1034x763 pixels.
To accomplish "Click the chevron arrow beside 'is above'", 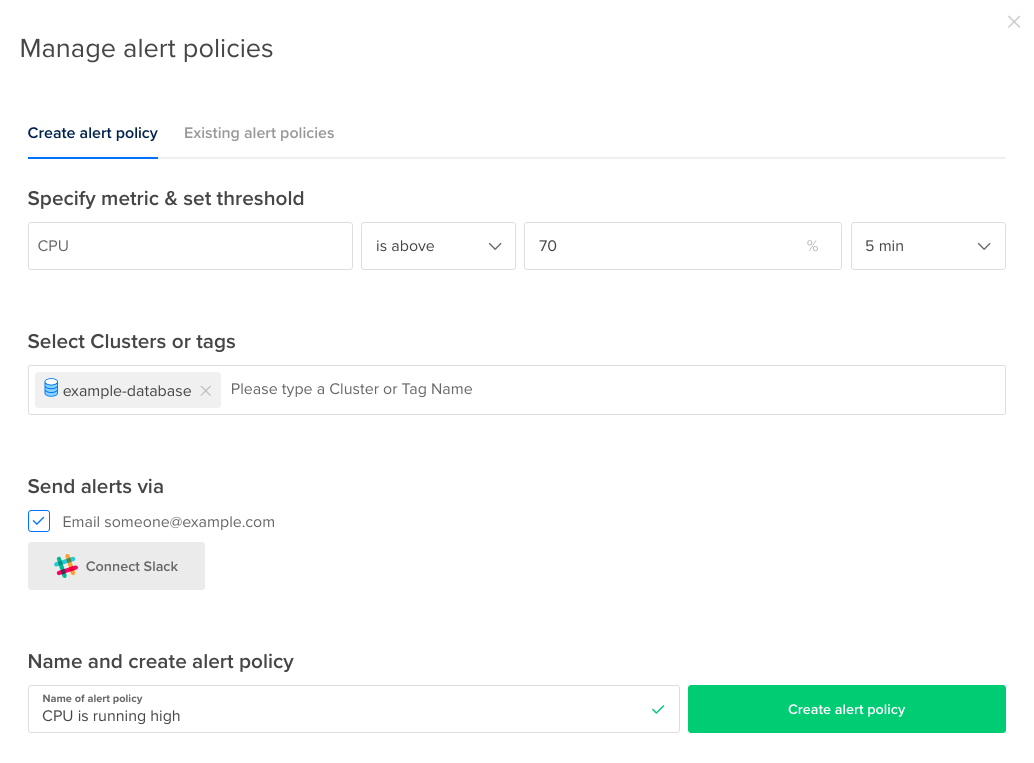I will [x=494, y=246].
